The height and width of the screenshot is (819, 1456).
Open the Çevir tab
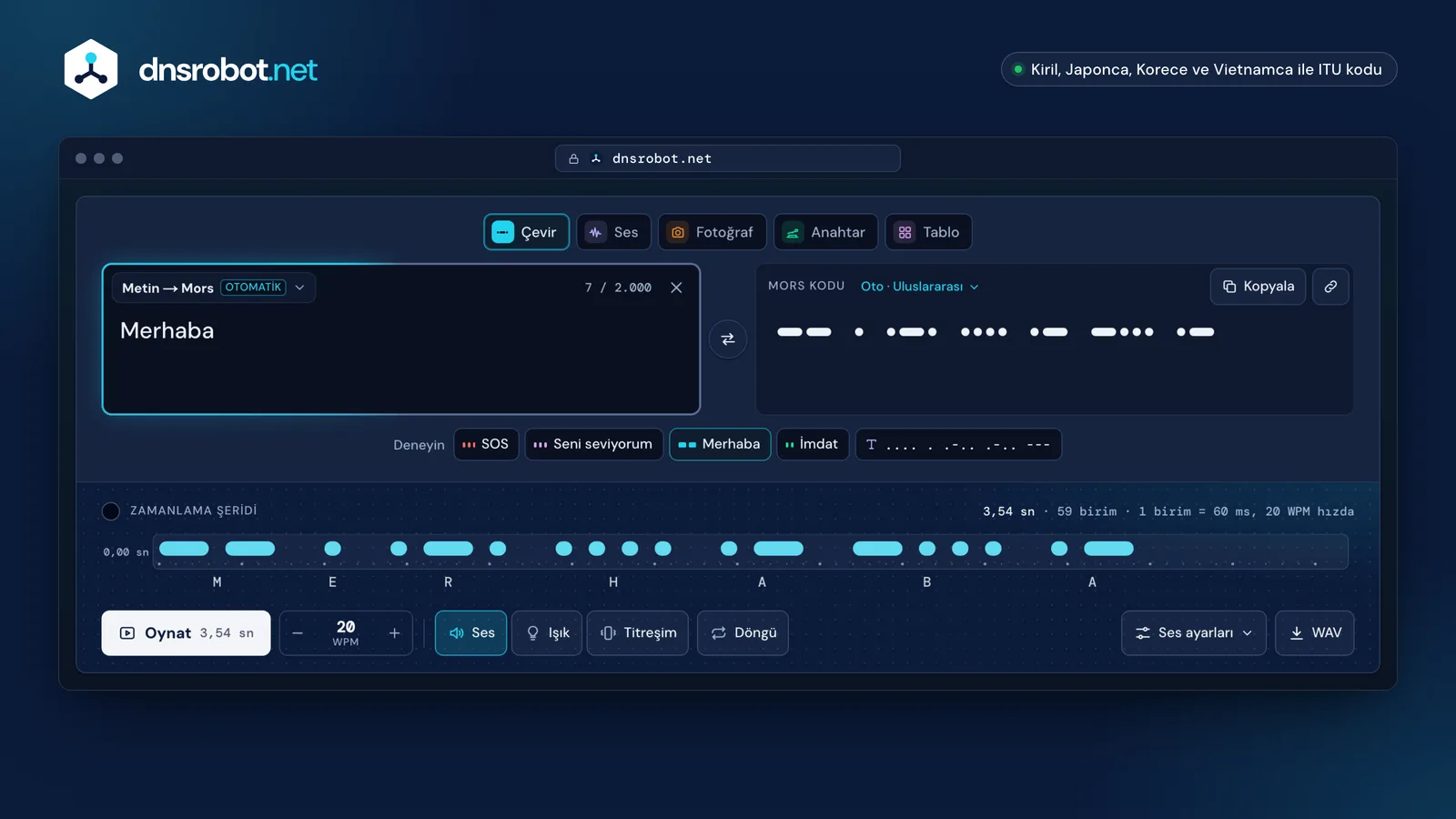pyautogui.click(x=526, y=232)
